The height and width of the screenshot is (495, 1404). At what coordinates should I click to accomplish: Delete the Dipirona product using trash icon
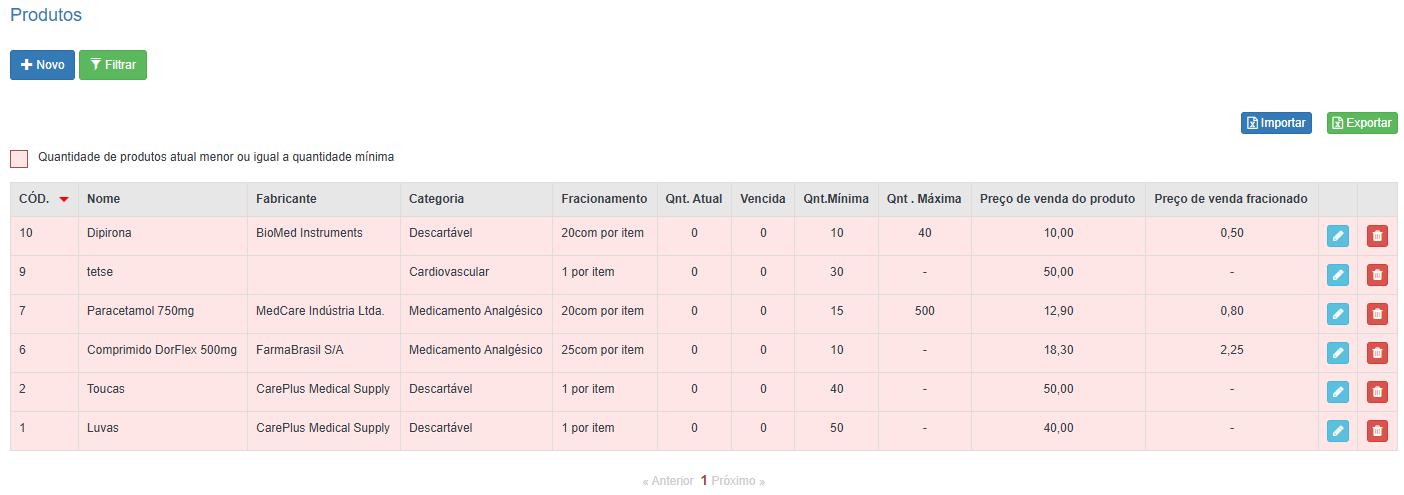coord(1377,236)
